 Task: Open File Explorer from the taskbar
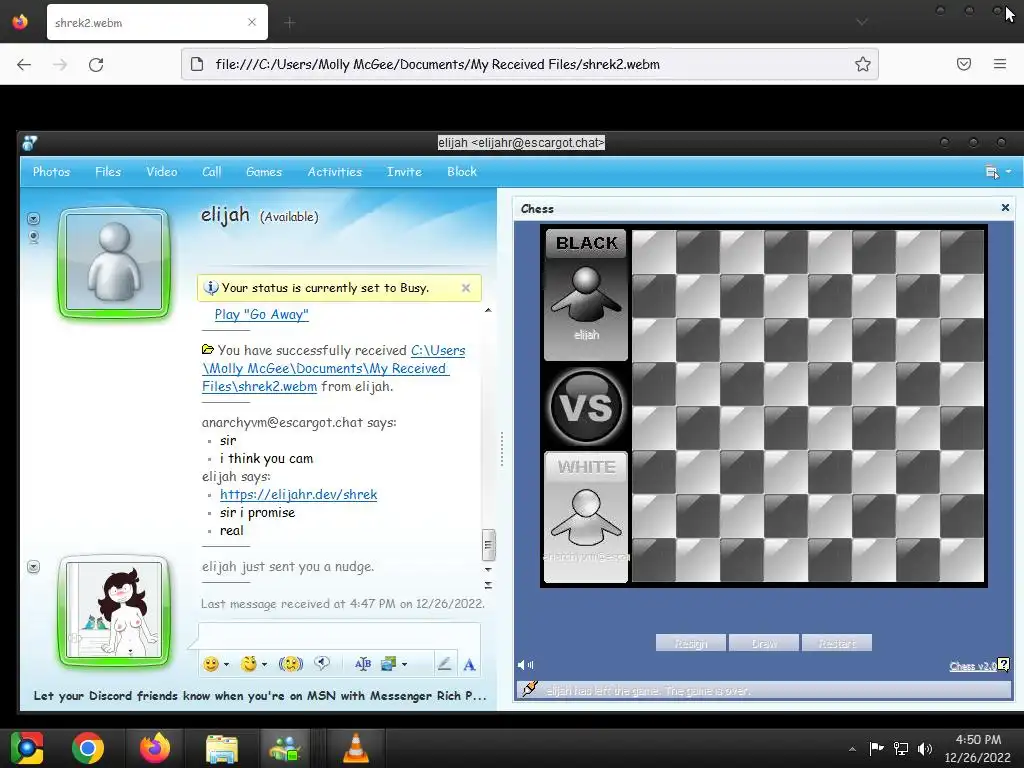(222, 748)
